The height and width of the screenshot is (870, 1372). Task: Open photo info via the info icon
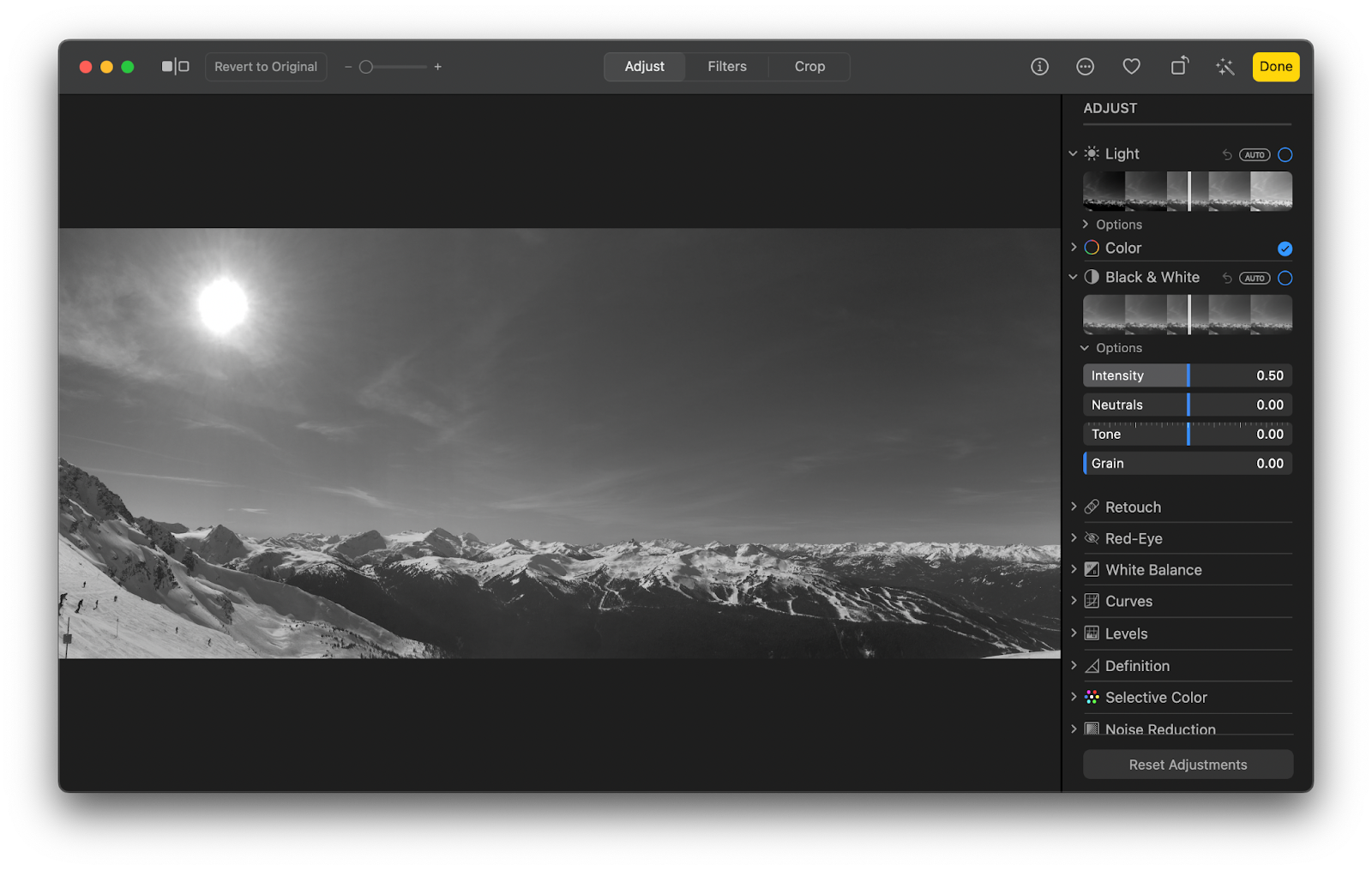pos(1039,66)
